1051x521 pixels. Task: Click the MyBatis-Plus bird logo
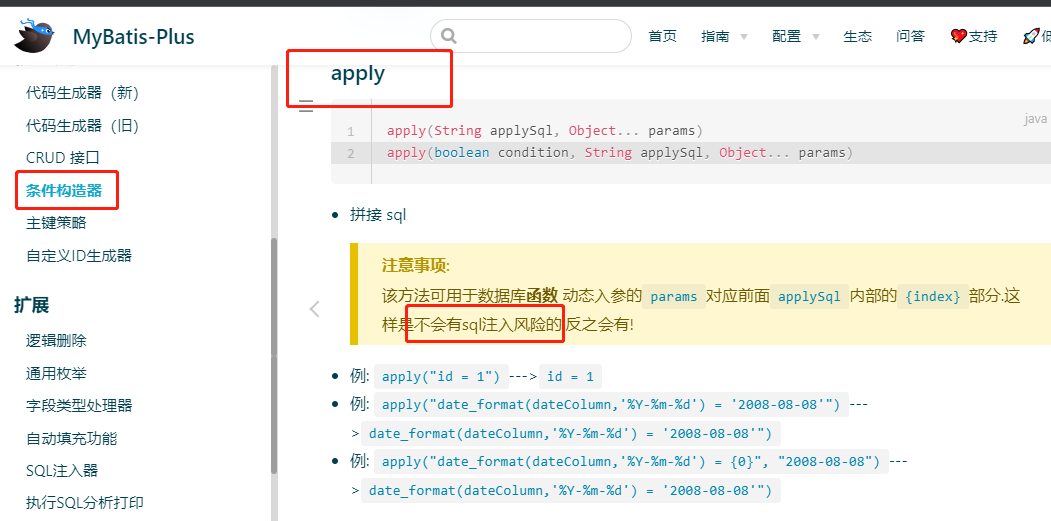(x=34, y=36)
